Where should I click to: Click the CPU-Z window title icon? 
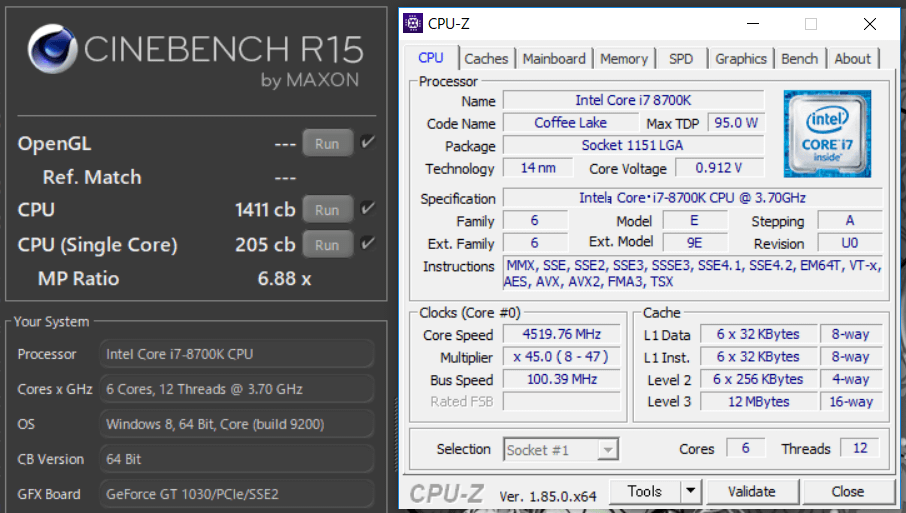tap(413, 23)
